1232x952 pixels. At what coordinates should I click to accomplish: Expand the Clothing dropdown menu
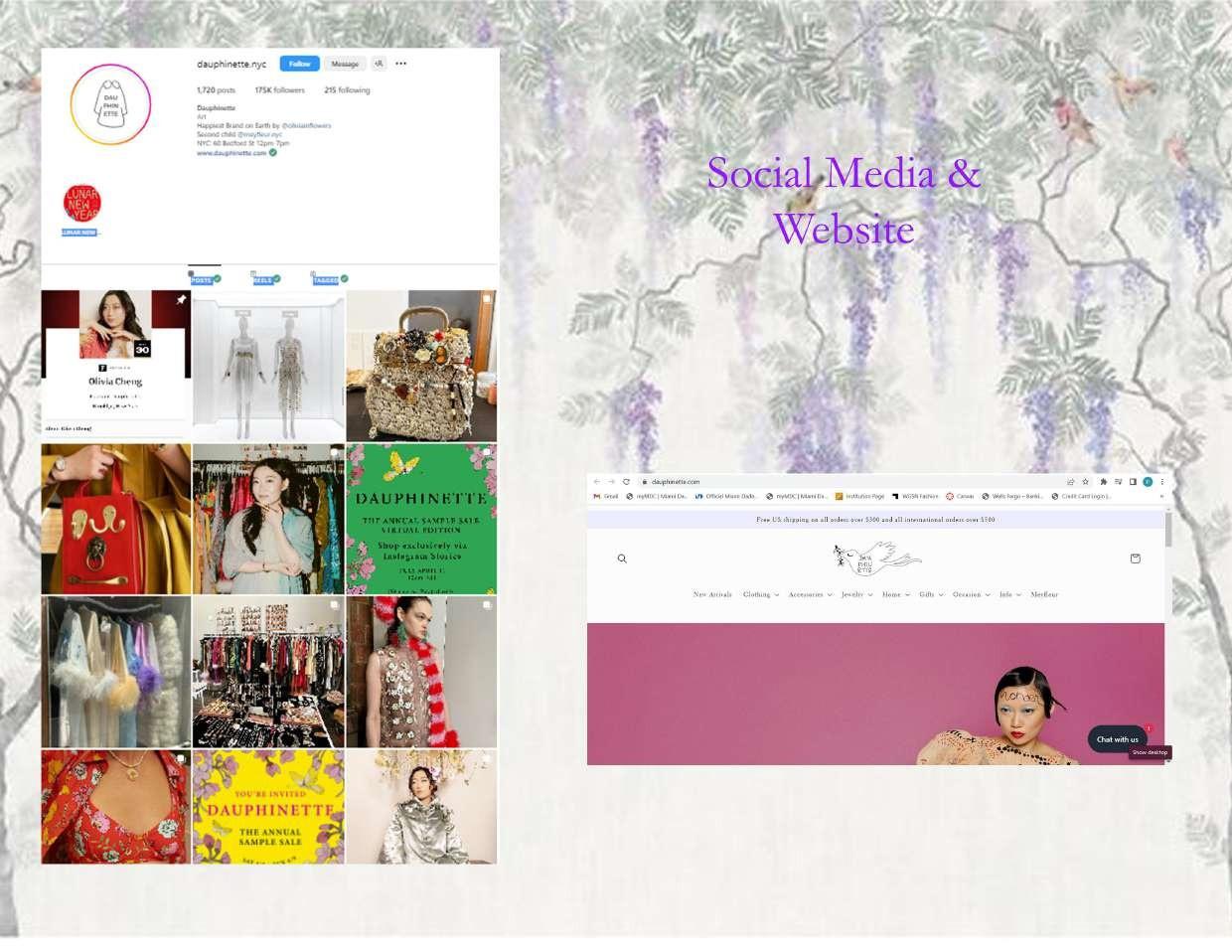point(761,594)
